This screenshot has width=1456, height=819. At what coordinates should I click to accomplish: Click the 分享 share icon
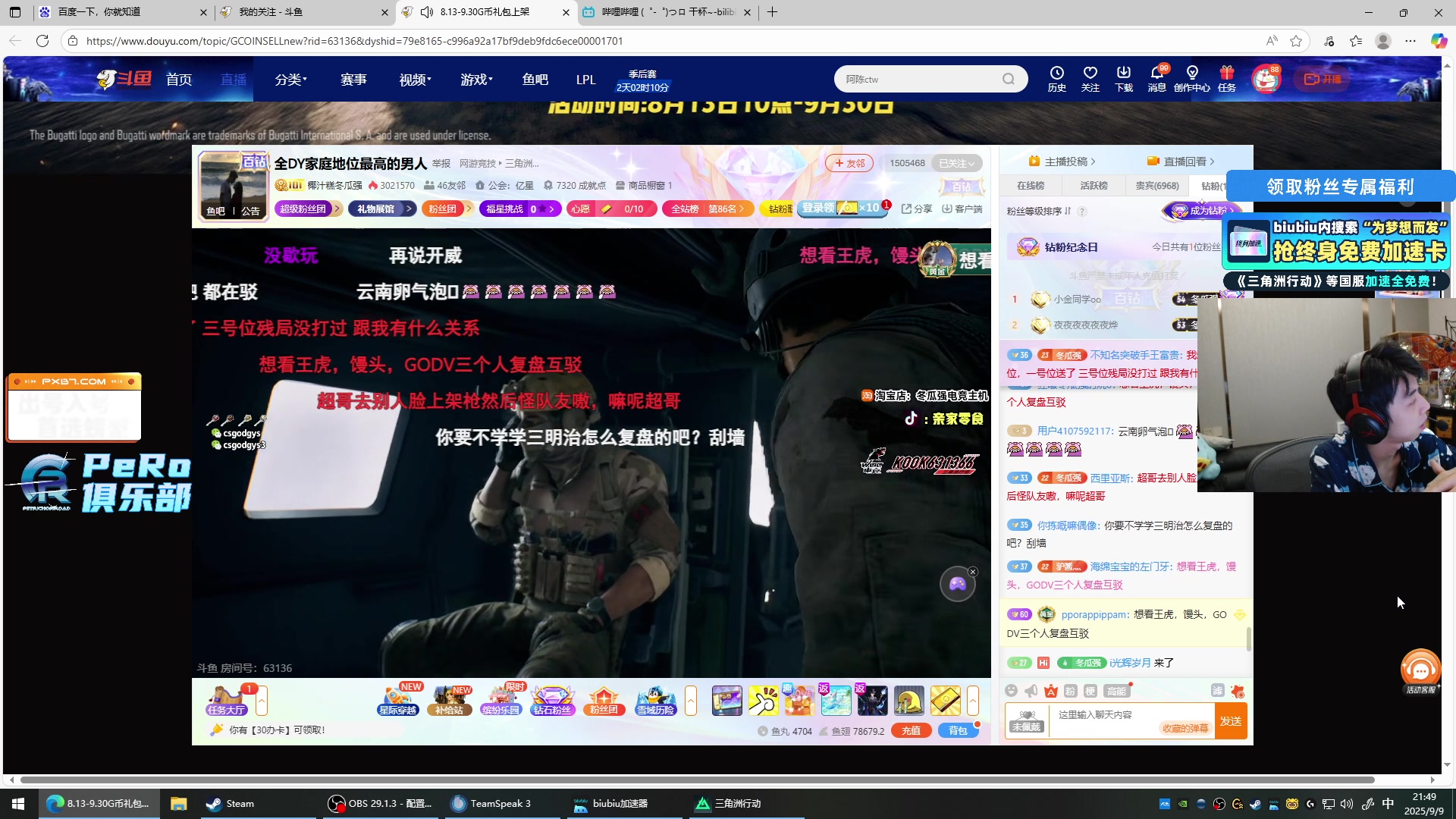pyautogui.click(x=917, y=209)
